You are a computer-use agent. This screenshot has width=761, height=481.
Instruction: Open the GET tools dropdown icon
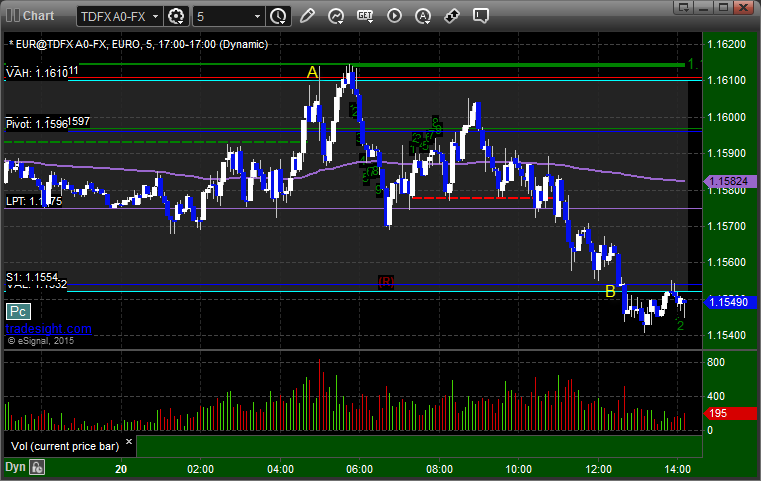tap(365, 16)
